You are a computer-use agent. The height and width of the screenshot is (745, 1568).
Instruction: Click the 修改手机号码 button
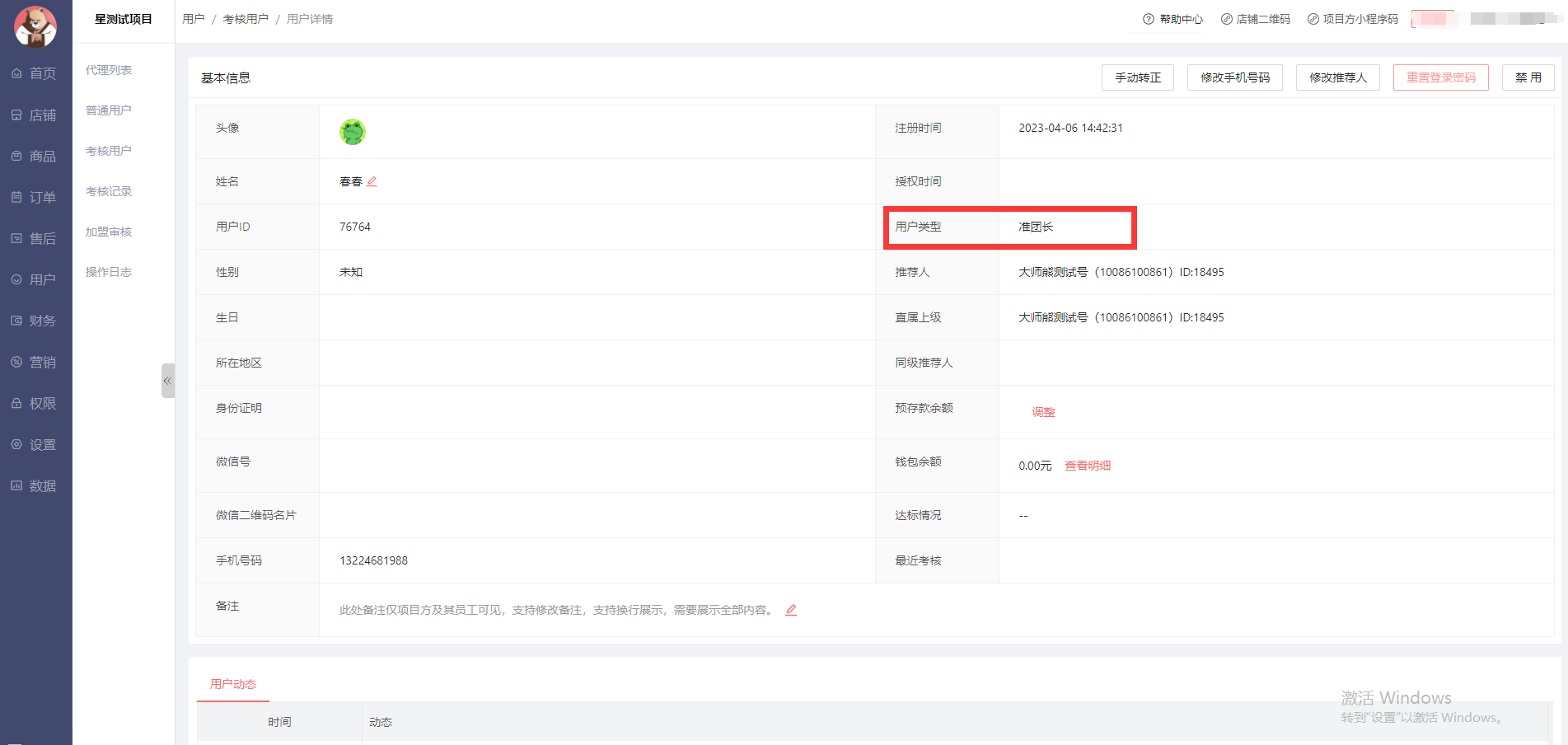click(1234, 77)
